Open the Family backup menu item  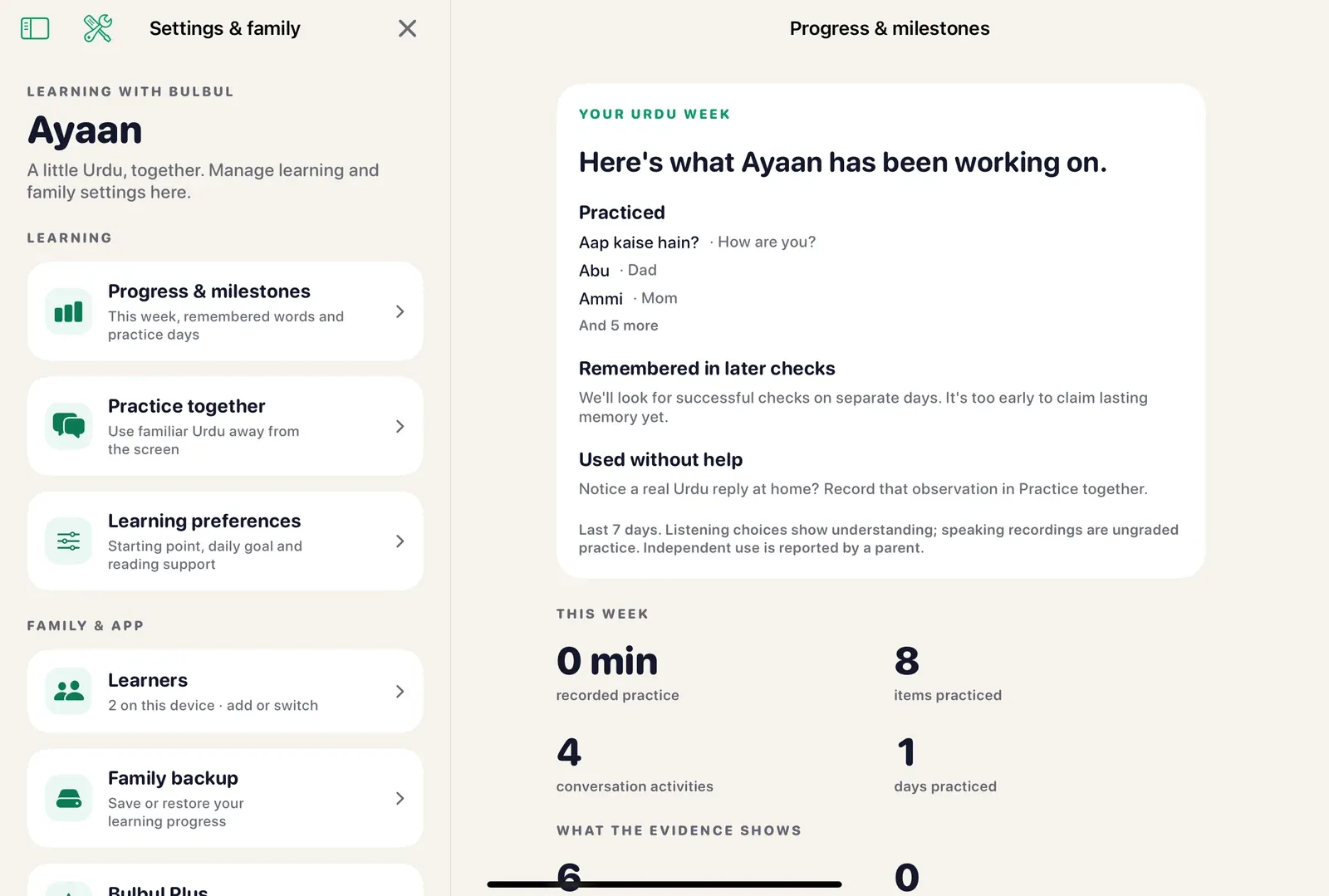225,798
